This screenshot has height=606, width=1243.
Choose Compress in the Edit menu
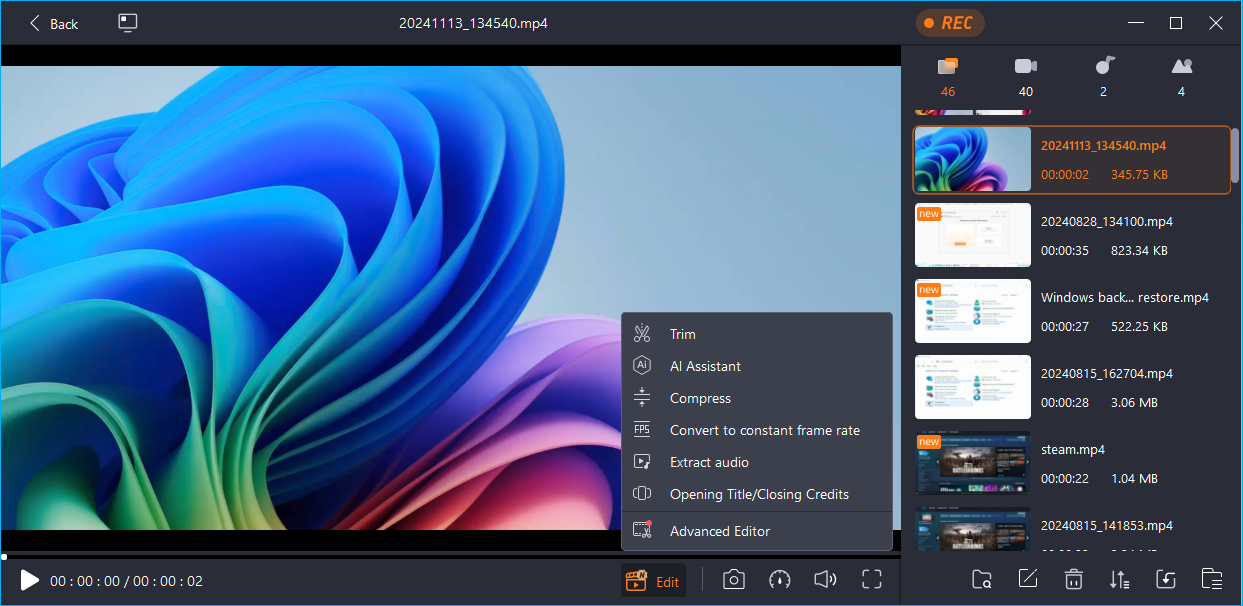click(757, 398)
